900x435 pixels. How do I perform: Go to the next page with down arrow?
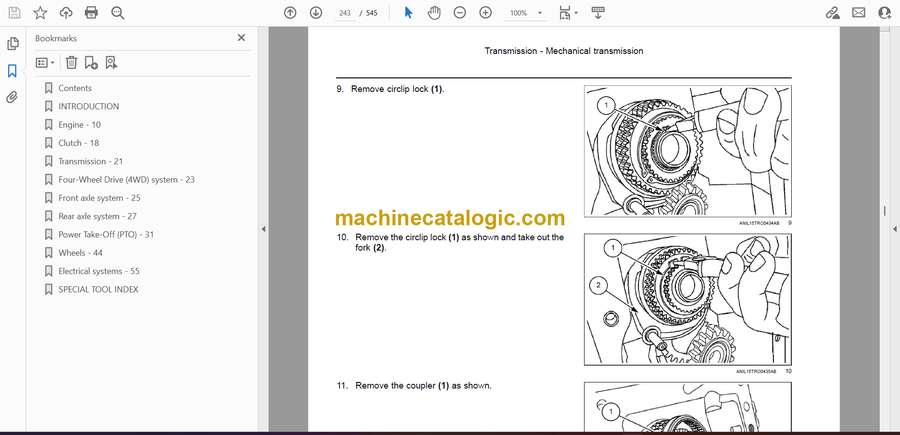tap(316, 13)
